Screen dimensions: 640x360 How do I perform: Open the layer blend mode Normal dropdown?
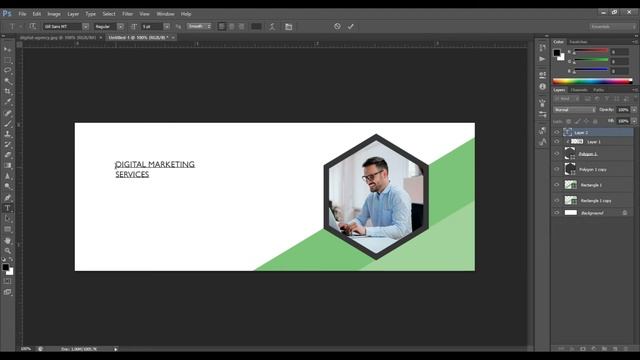click(x=574, y=110)
